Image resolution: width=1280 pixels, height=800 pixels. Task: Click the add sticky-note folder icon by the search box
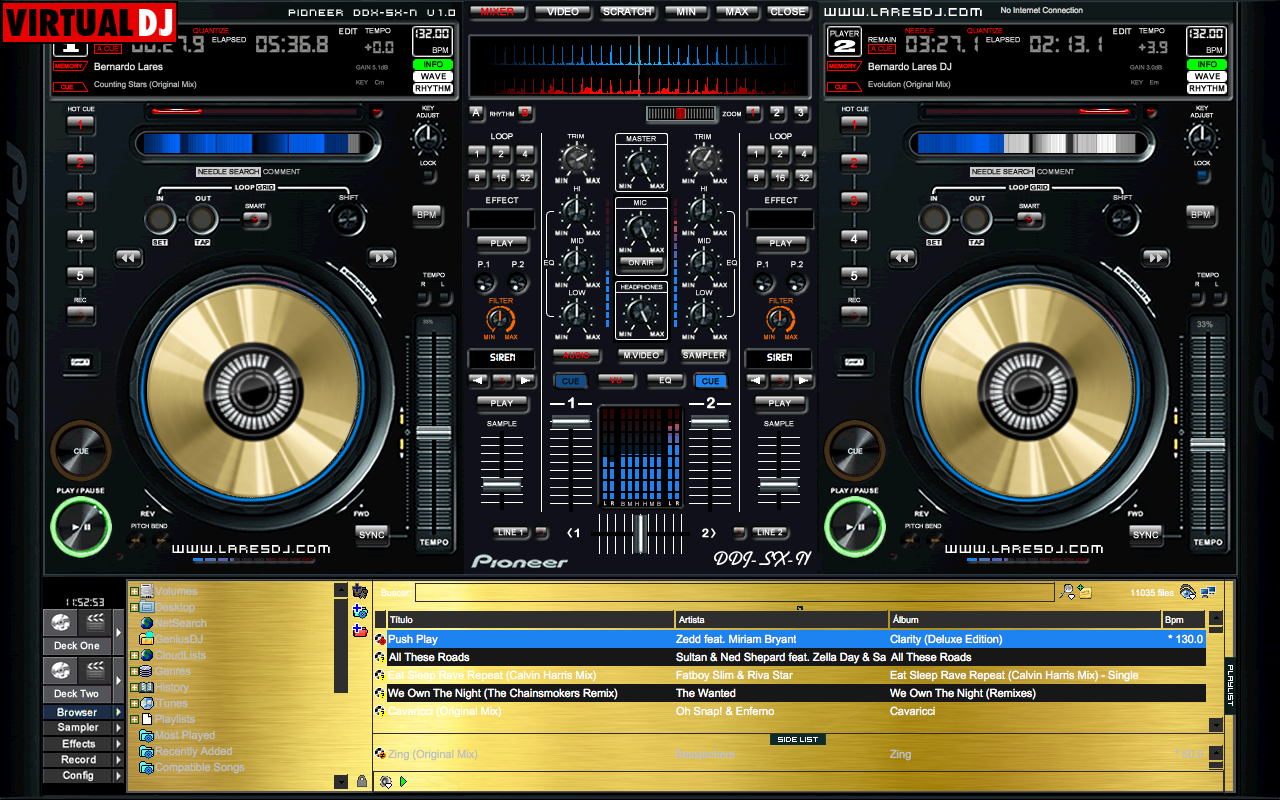1085,592
